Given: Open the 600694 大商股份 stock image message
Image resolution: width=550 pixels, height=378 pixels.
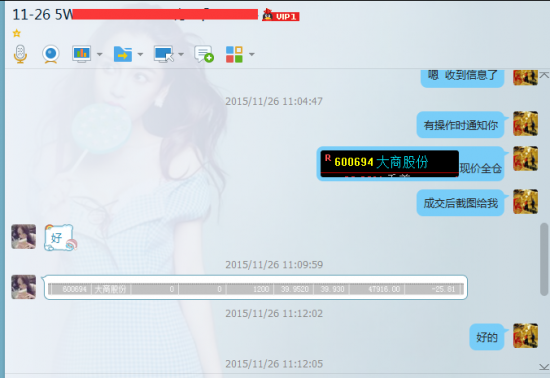Looking at the screenshot, I should click(x=390, y=163).
